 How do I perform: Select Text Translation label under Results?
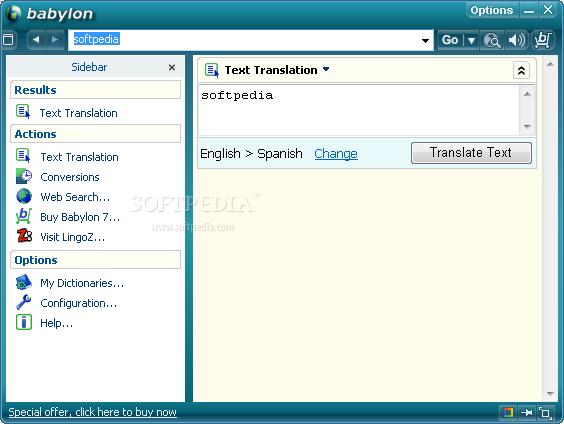[78, 113]
